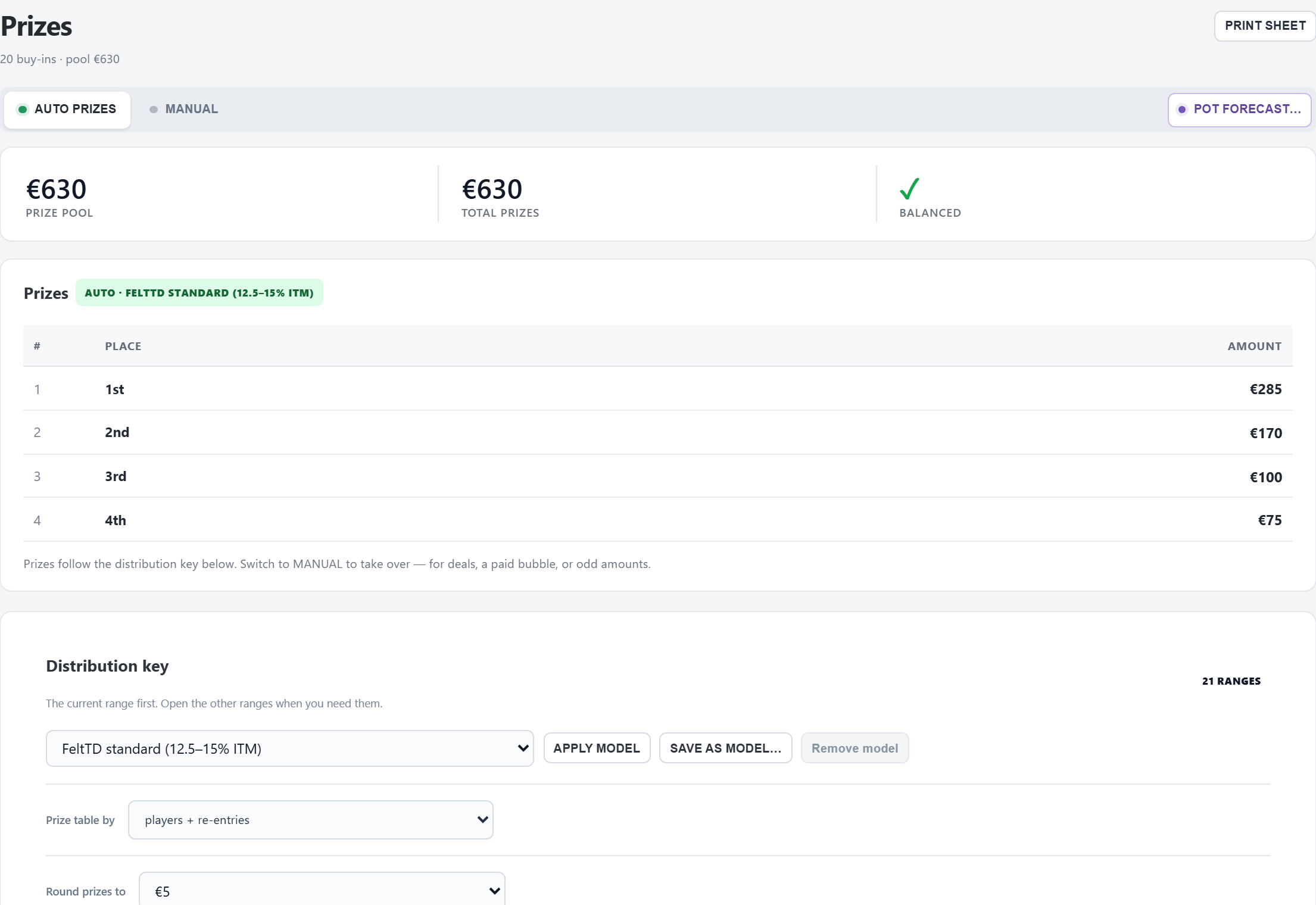Click the AMOUNT column header

coord(1255,347)
